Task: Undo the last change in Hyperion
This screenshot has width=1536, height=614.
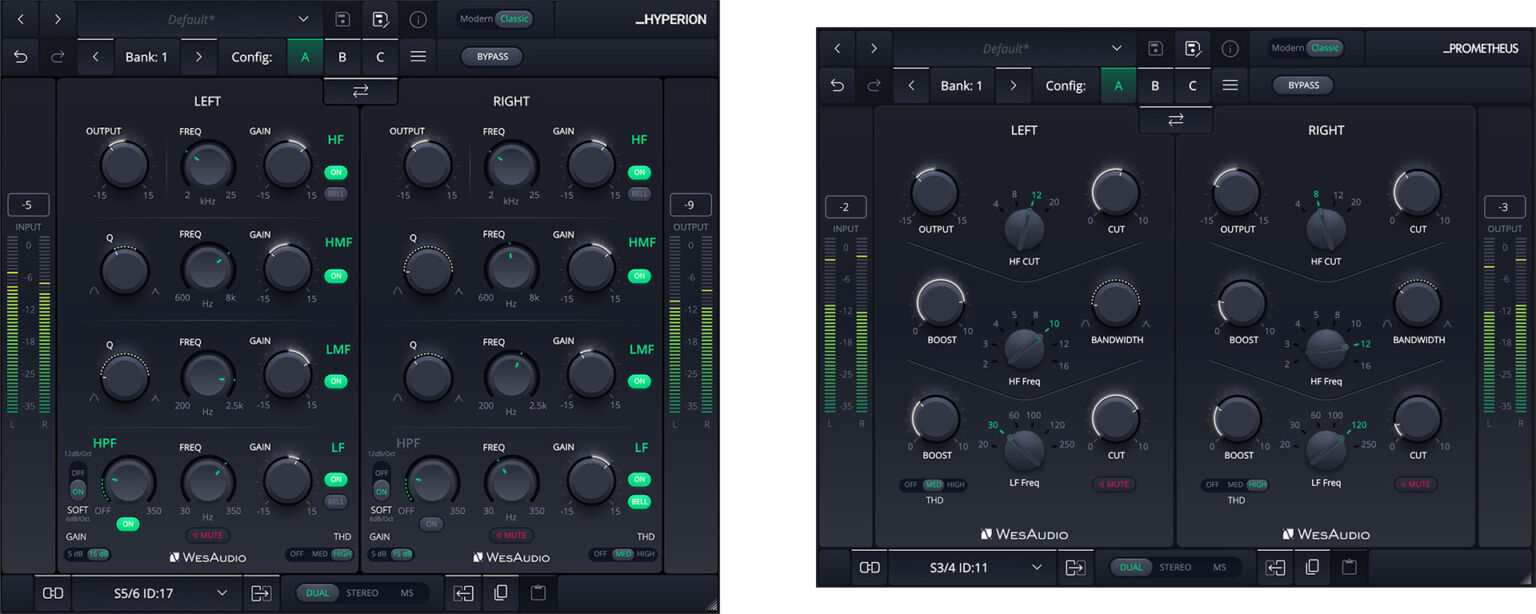Action: (20, 57)
